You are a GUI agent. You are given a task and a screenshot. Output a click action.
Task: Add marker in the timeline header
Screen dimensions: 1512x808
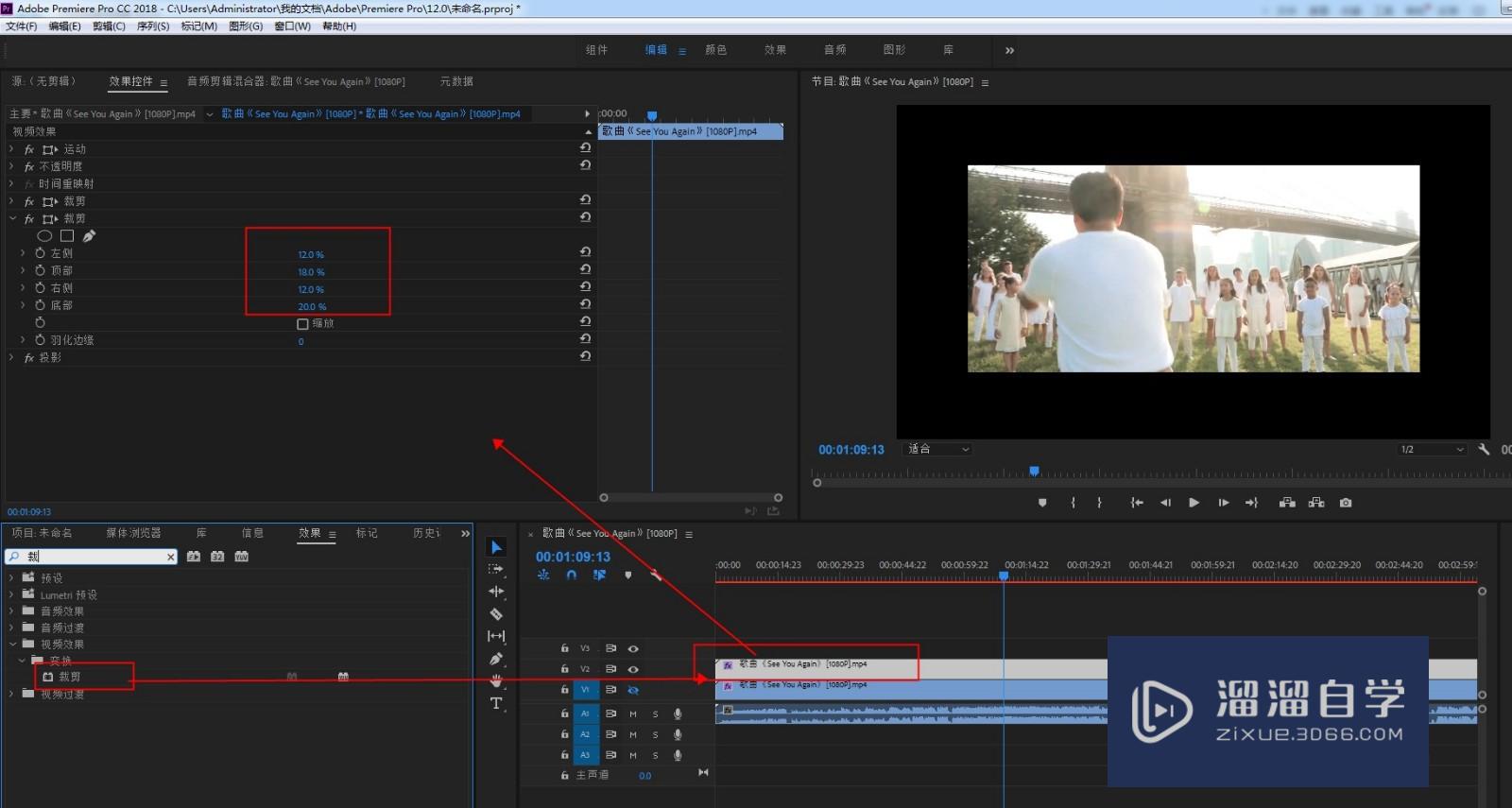click(x=627, y=575)
